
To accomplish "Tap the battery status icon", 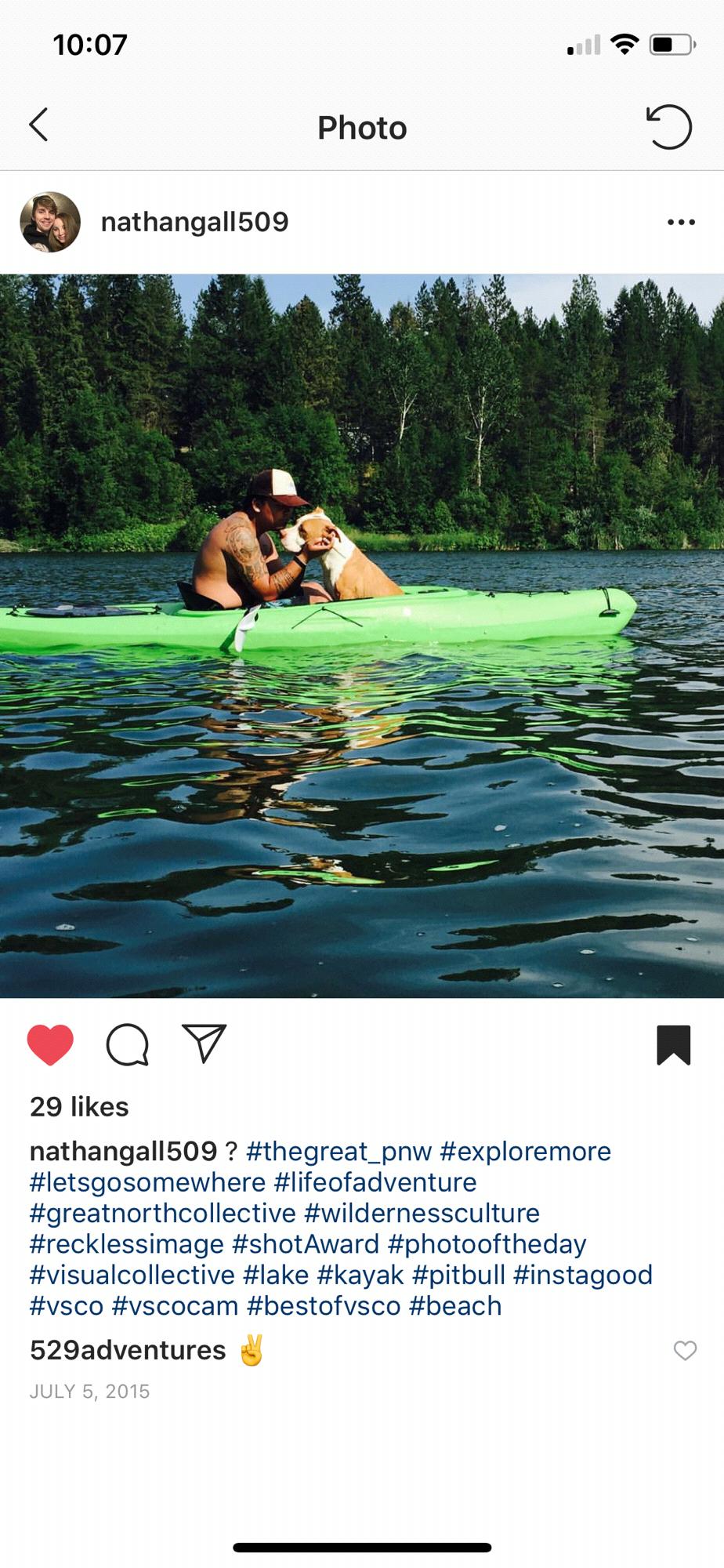I will click(x=672, y=45).
